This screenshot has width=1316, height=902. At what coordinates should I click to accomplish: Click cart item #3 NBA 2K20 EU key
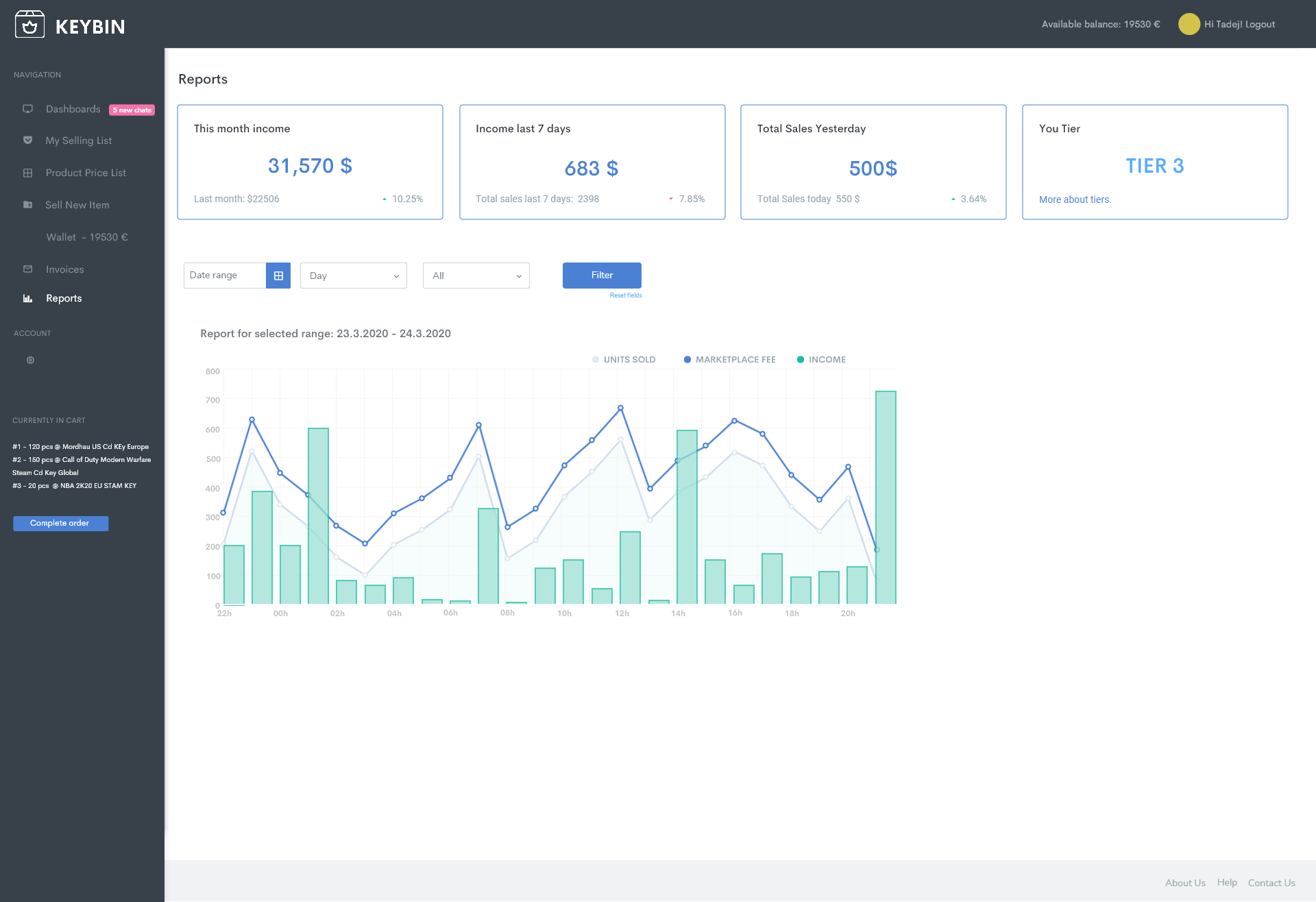[x=75, y=486]
